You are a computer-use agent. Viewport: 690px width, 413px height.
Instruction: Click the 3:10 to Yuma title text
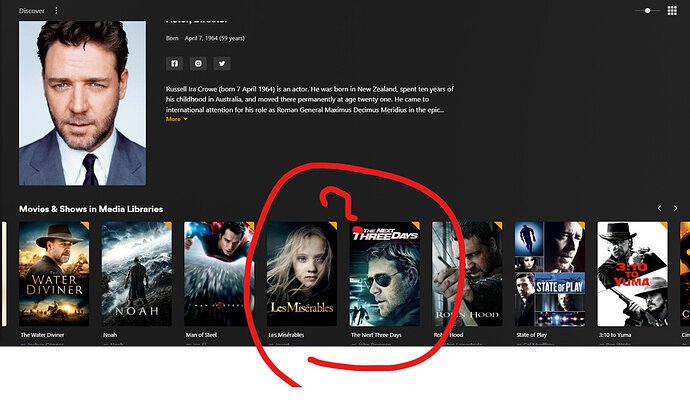[x=615, y=335]
